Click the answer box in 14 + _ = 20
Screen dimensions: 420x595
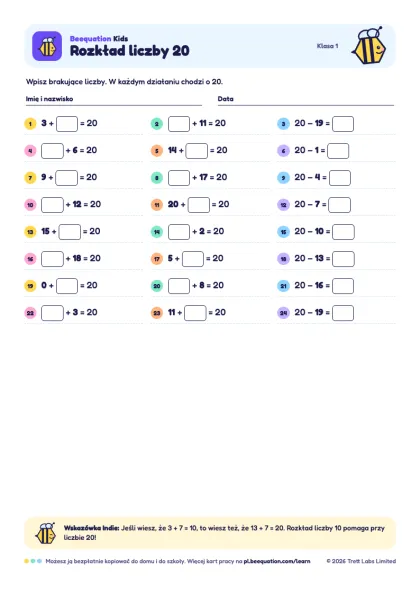tap(197, 151)
